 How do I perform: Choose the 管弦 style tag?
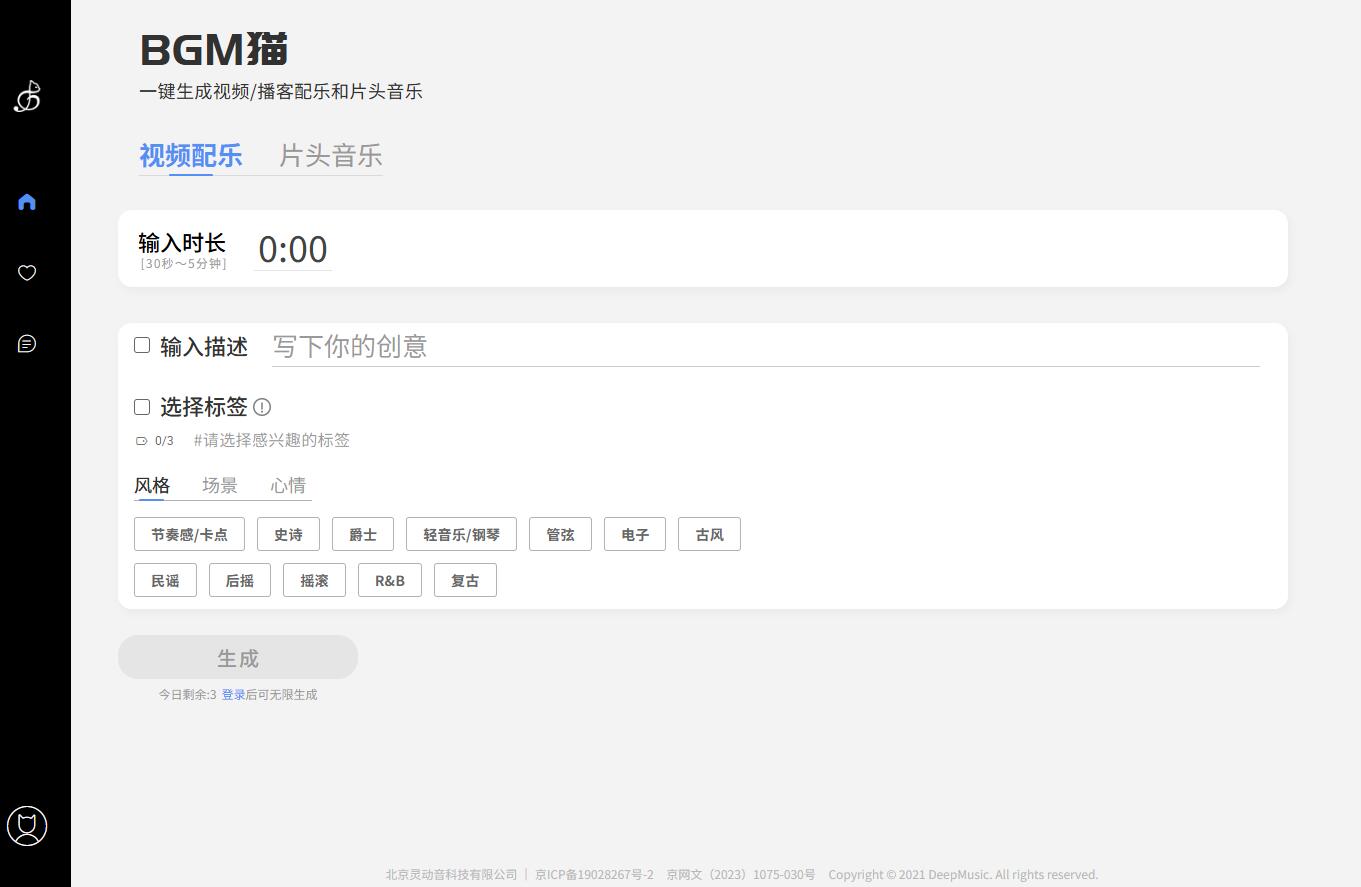point(560,534)
